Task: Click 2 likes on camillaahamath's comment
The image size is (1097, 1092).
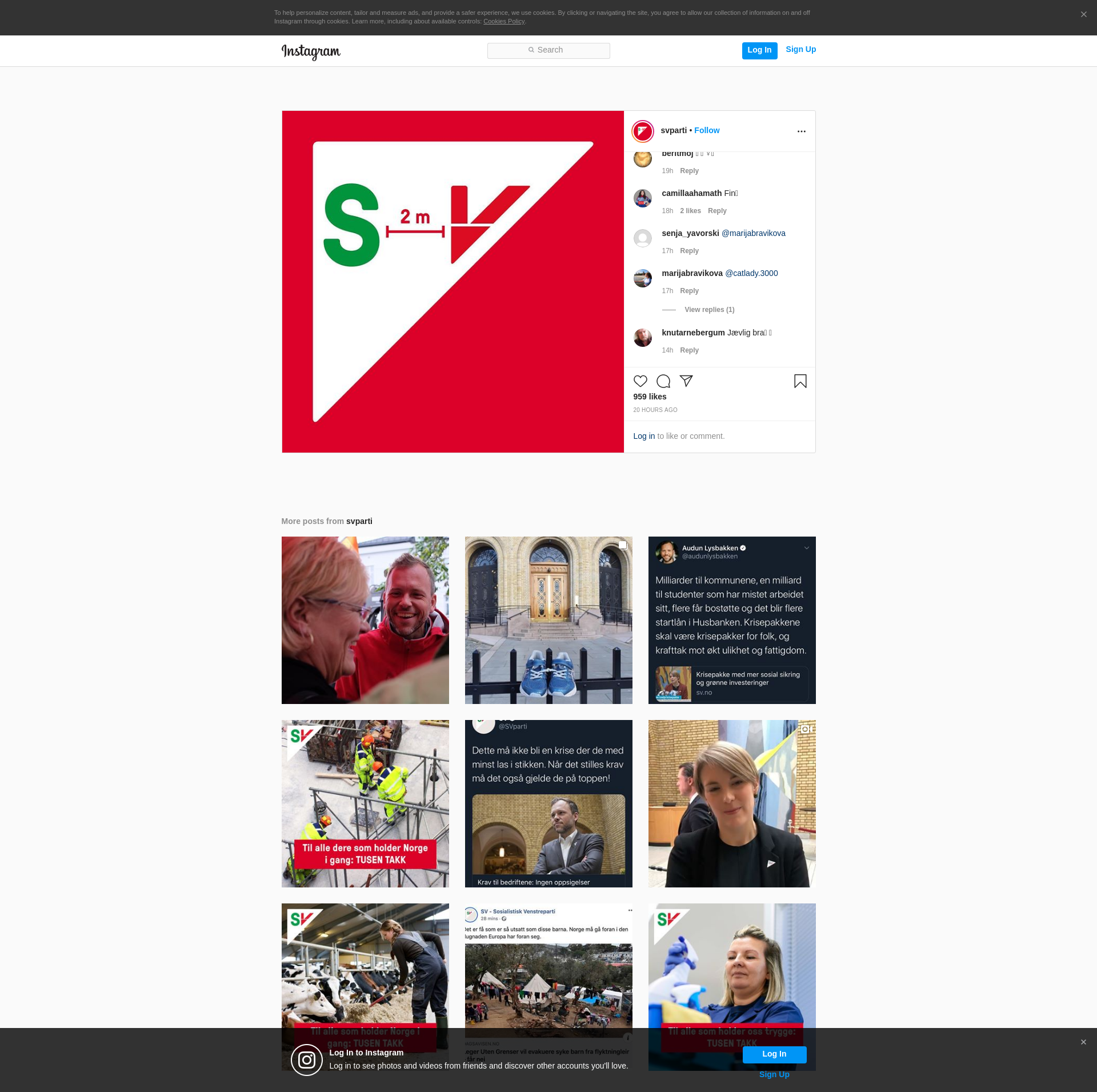Action: (690, 211)
